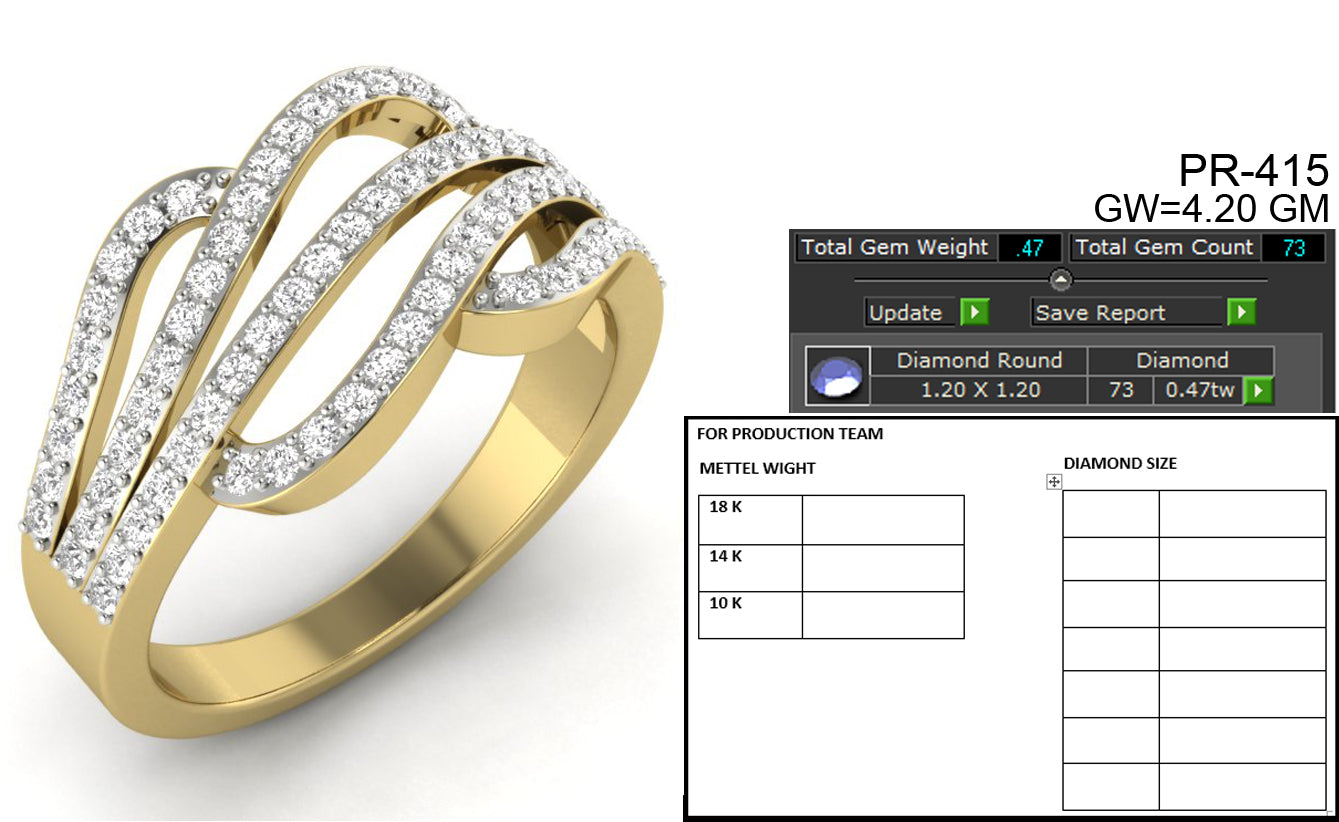Click first empty cell in Diamond Size table

1110,514
